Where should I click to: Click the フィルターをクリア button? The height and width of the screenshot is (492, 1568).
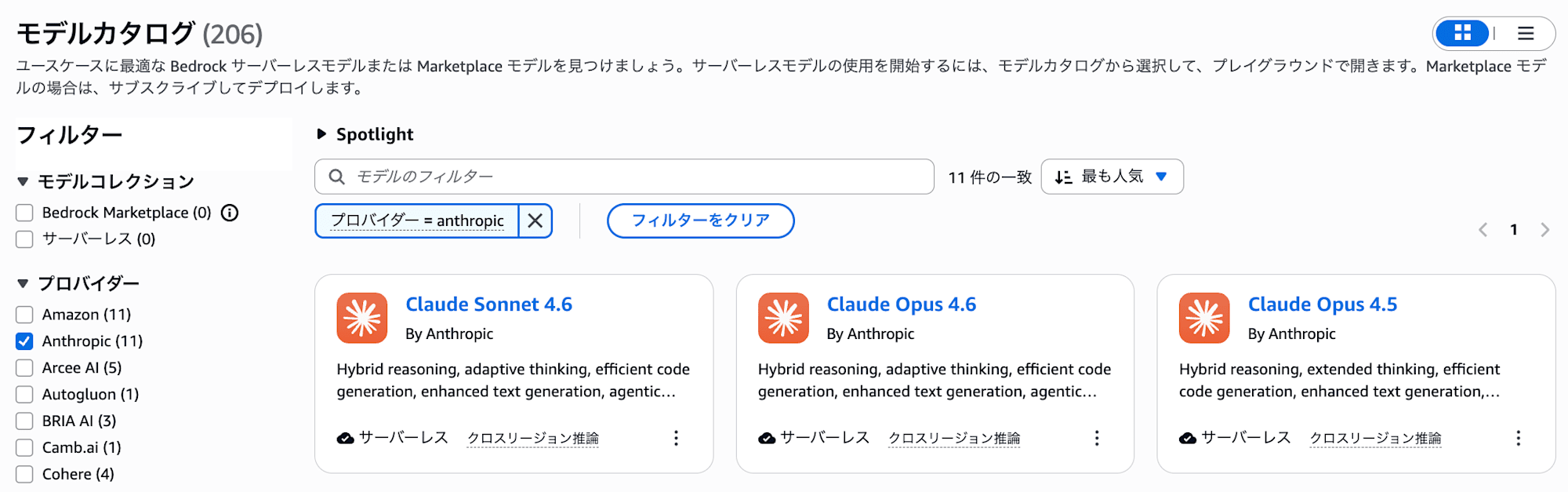pos(700,220)
